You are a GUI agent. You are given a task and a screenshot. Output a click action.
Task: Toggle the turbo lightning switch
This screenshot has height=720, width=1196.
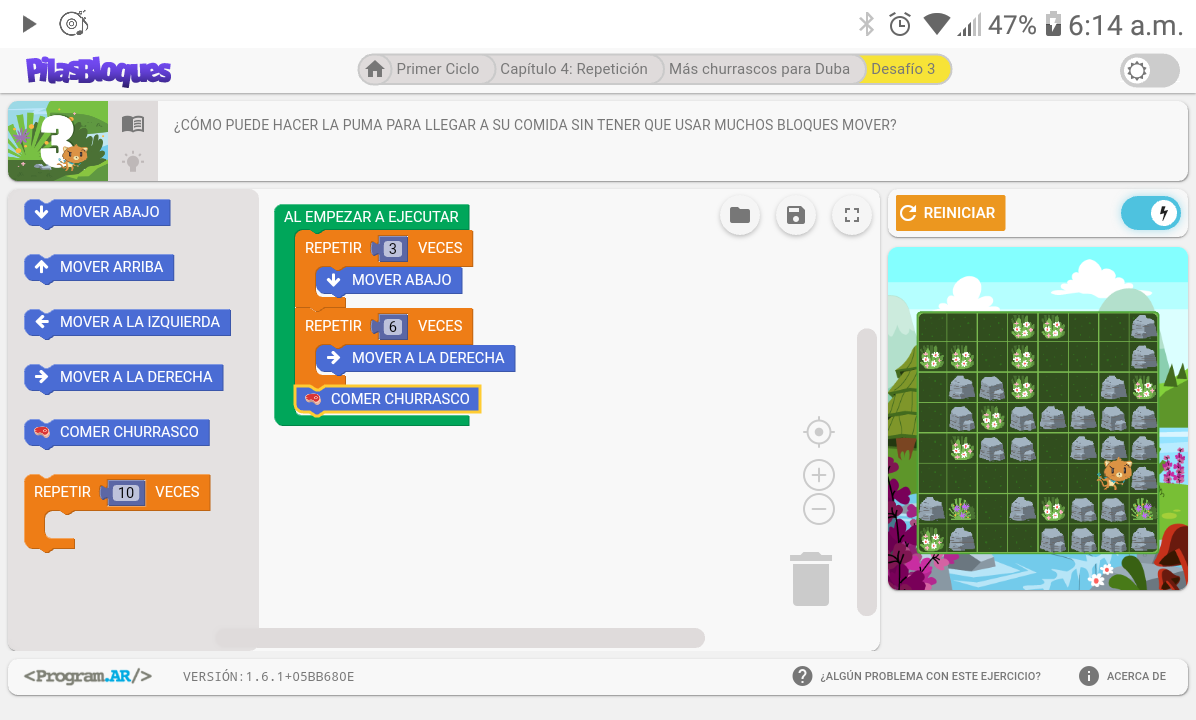1151,213
